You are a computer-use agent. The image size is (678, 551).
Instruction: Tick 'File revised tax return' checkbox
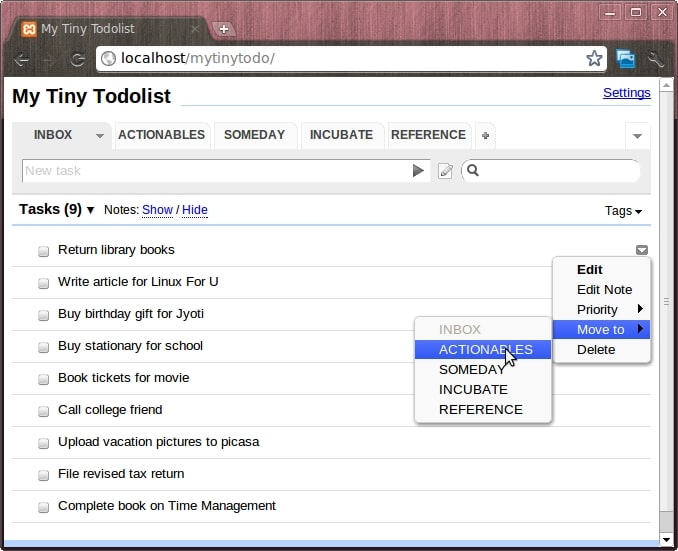pyautogui.click(x=43, y=475)
